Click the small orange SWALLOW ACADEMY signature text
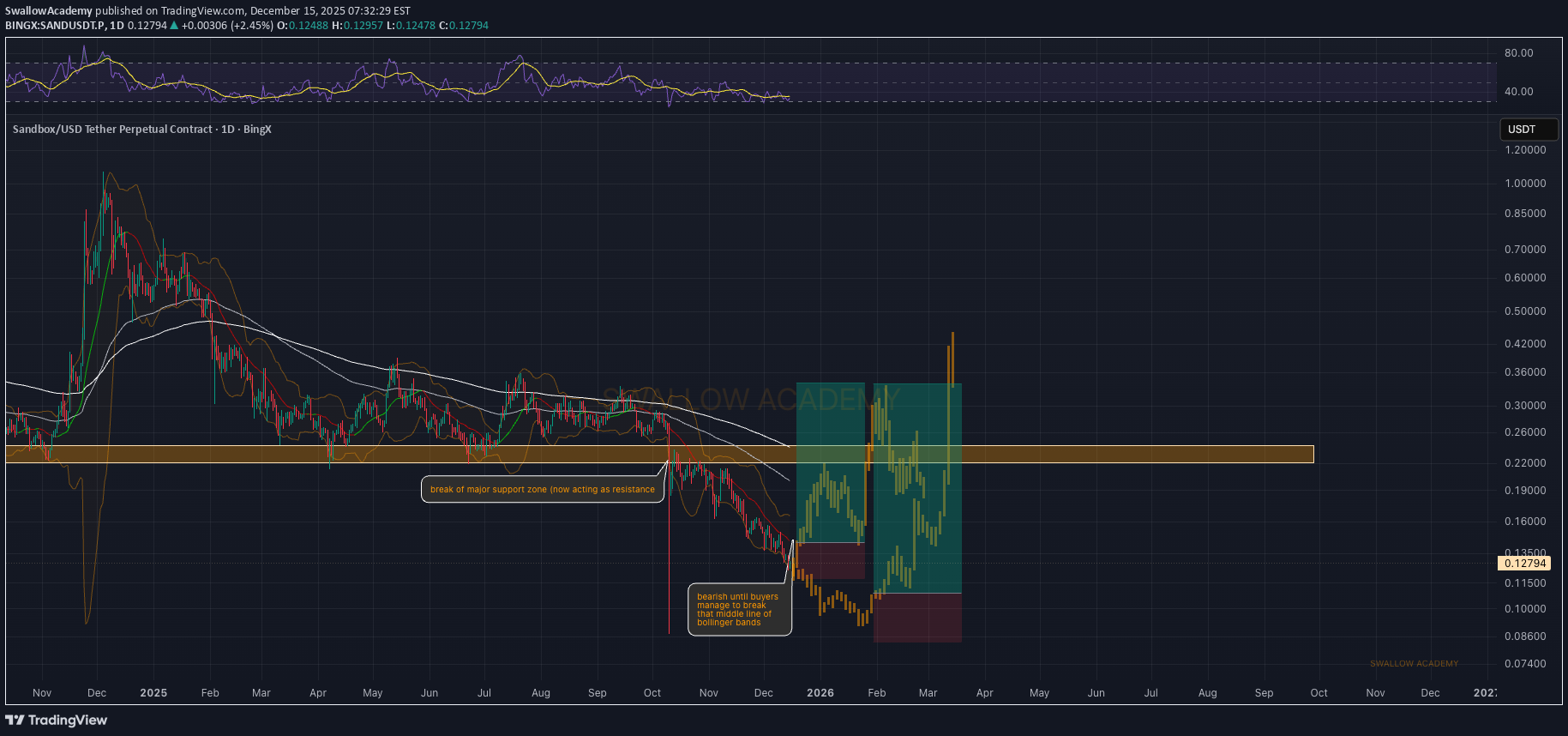 1414,664
